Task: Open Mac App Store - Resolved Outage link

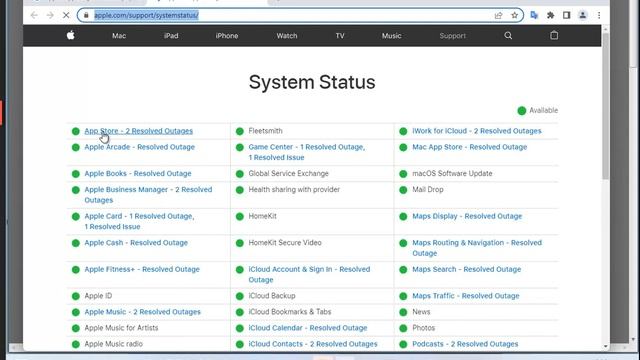Action: (469, 147)
